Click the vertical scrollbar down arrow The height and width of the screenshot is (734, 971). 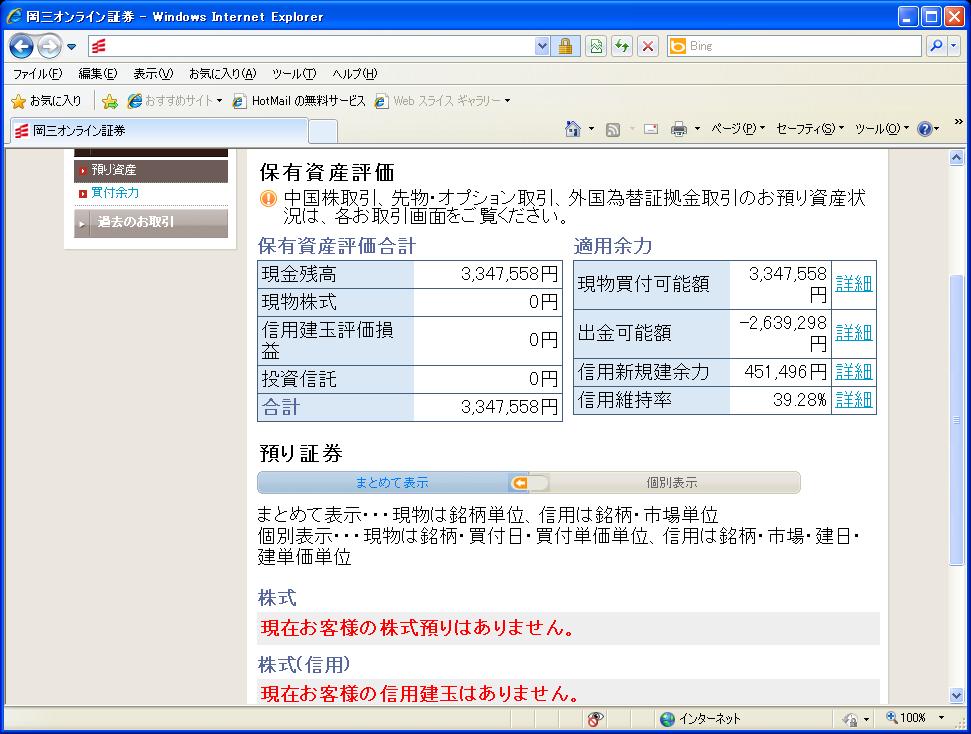[x=957, y=696]
